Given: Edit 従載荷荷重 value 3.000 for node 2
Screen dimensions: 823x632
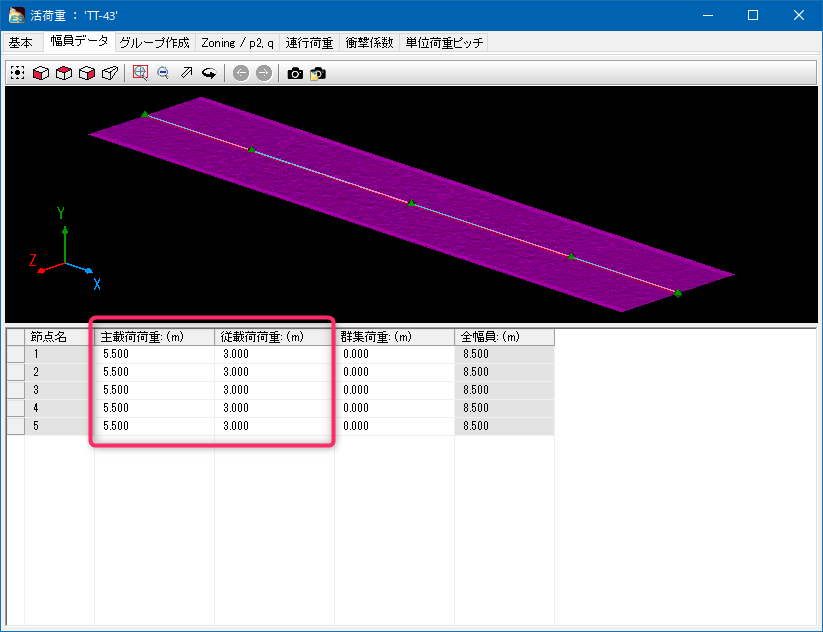Looking at the screenshot, I should point(275,372).
